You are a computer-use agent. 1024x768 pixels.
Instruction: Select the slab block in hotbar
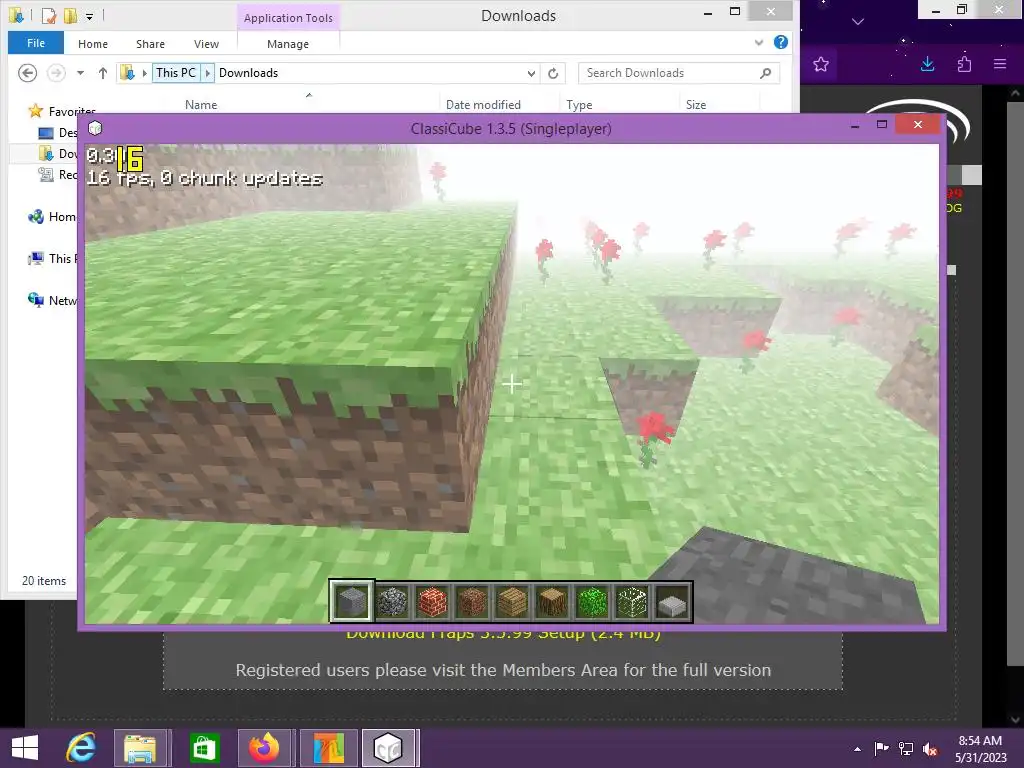(x=672, y=601)
